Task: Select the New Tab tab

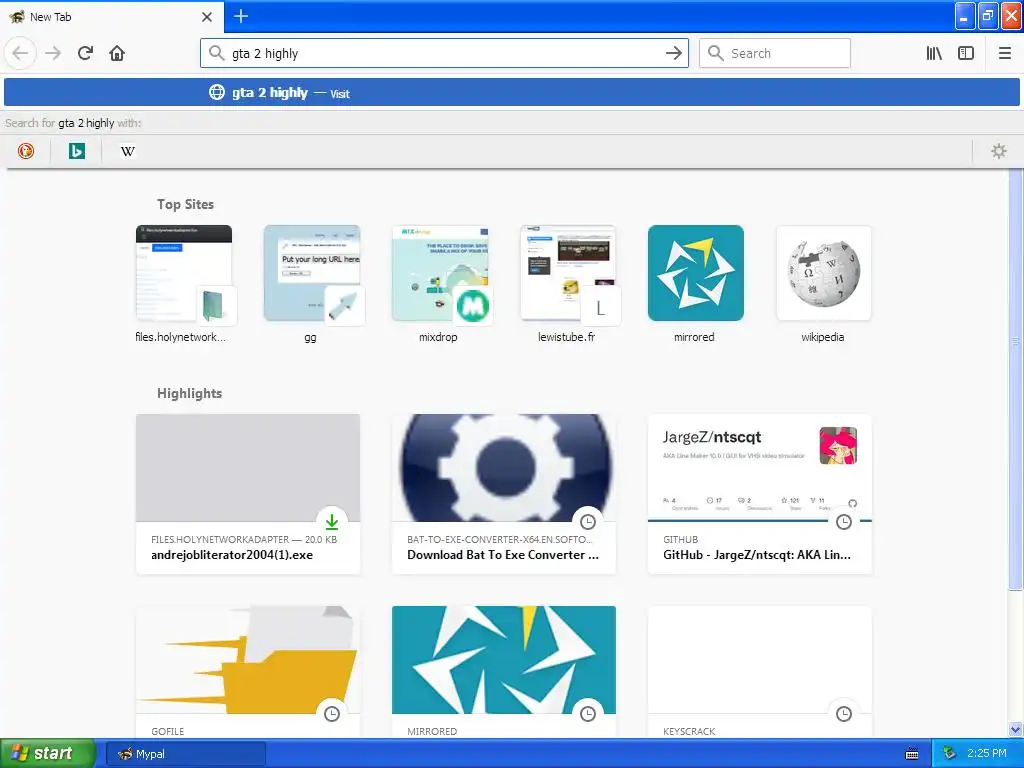Action: [111, 17]
